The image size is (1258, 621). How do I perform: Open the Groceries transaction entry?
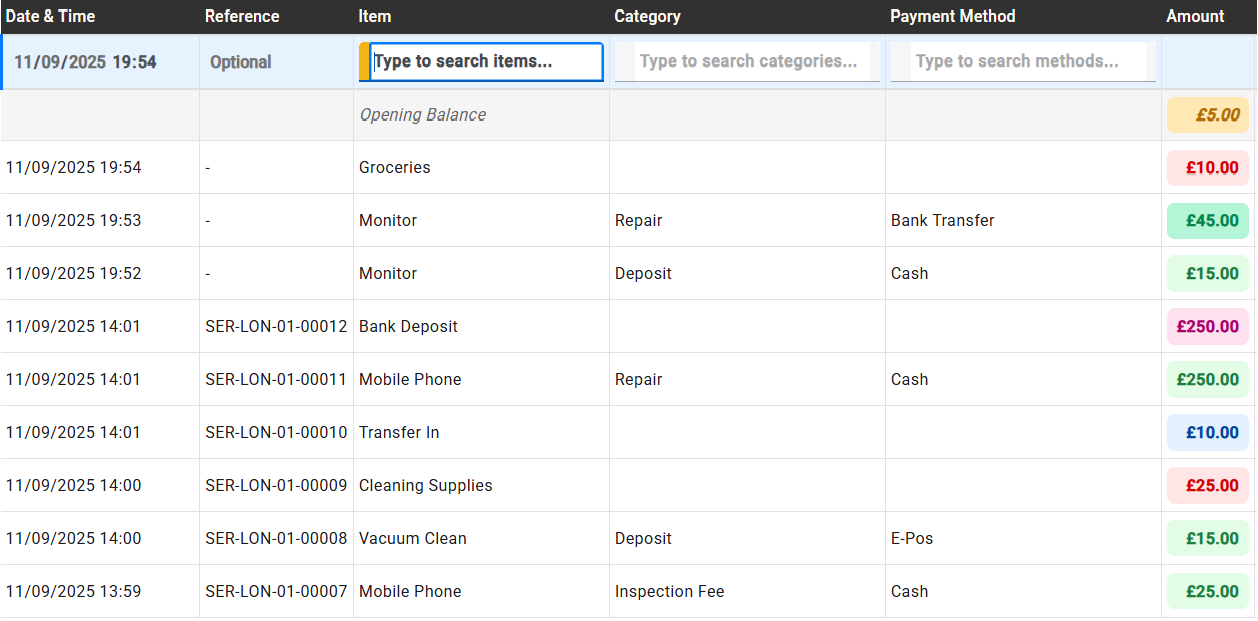pyautogui.click(x=394, y=167)
